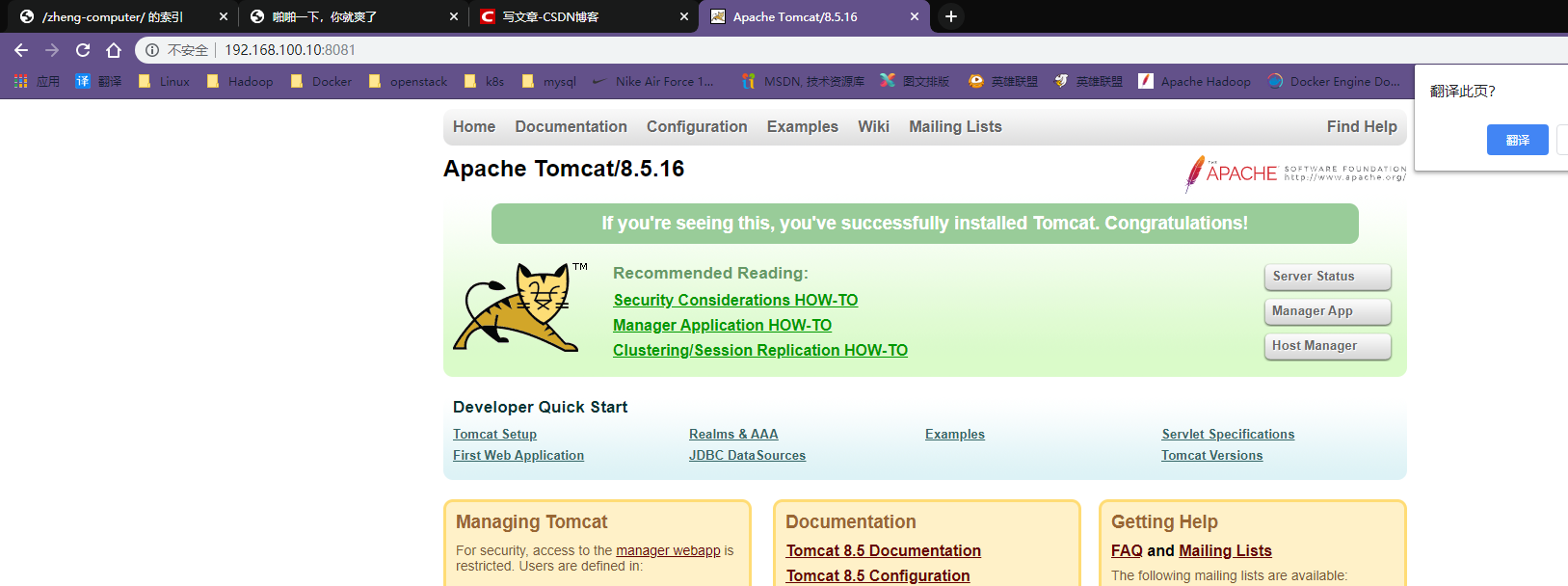Screen dimensions: 1568x586
Task: Click the Apache Tomcat/8.5.16 page heading
Action: pyautogui.click(x=564, y=169)
